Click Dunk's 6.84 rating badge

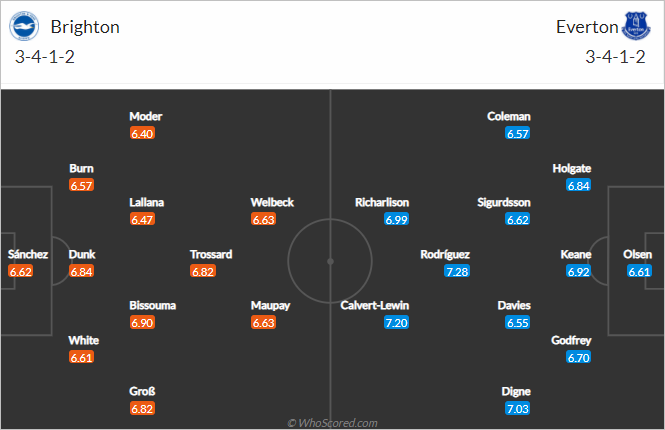click(81, 271)
